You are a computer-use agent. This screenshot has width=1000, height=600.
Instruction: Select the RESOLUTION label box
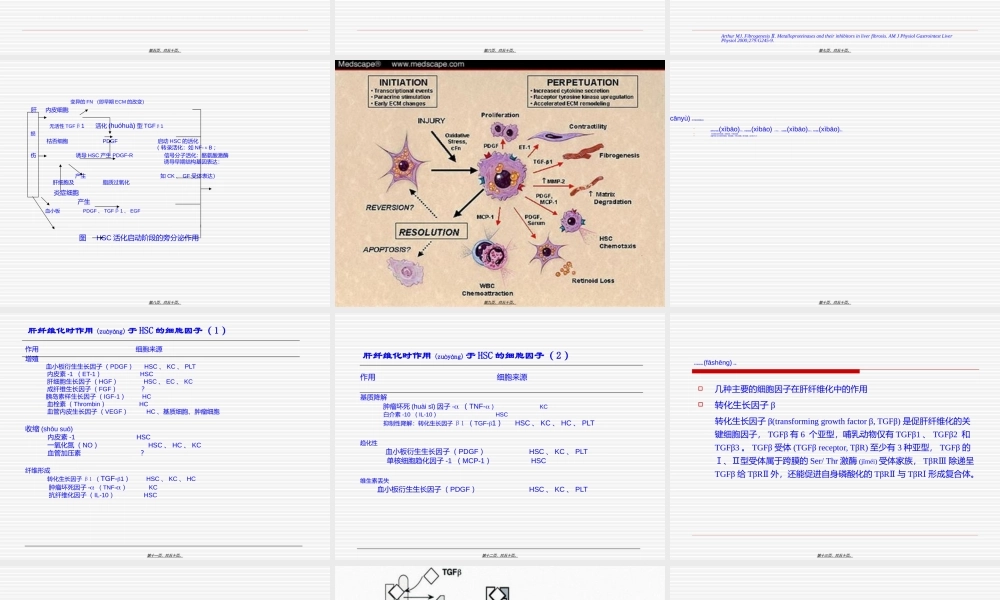click(430, 231)
